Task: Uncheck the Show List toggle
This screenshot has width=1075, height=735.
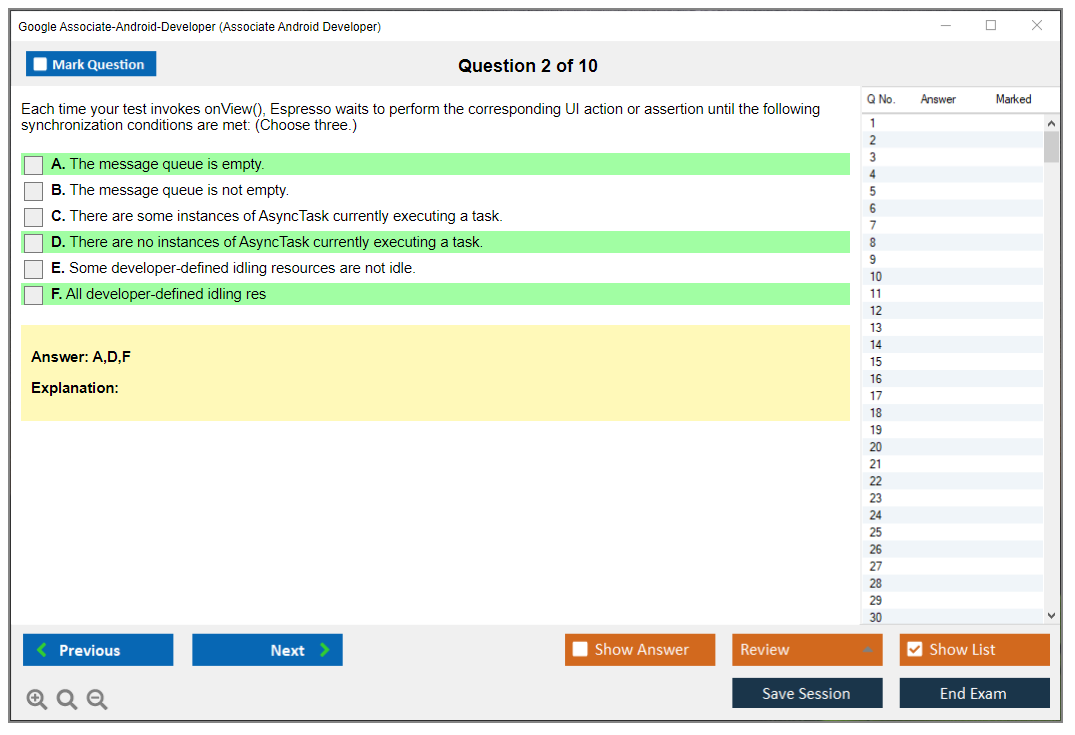Action: pos(914,650)
